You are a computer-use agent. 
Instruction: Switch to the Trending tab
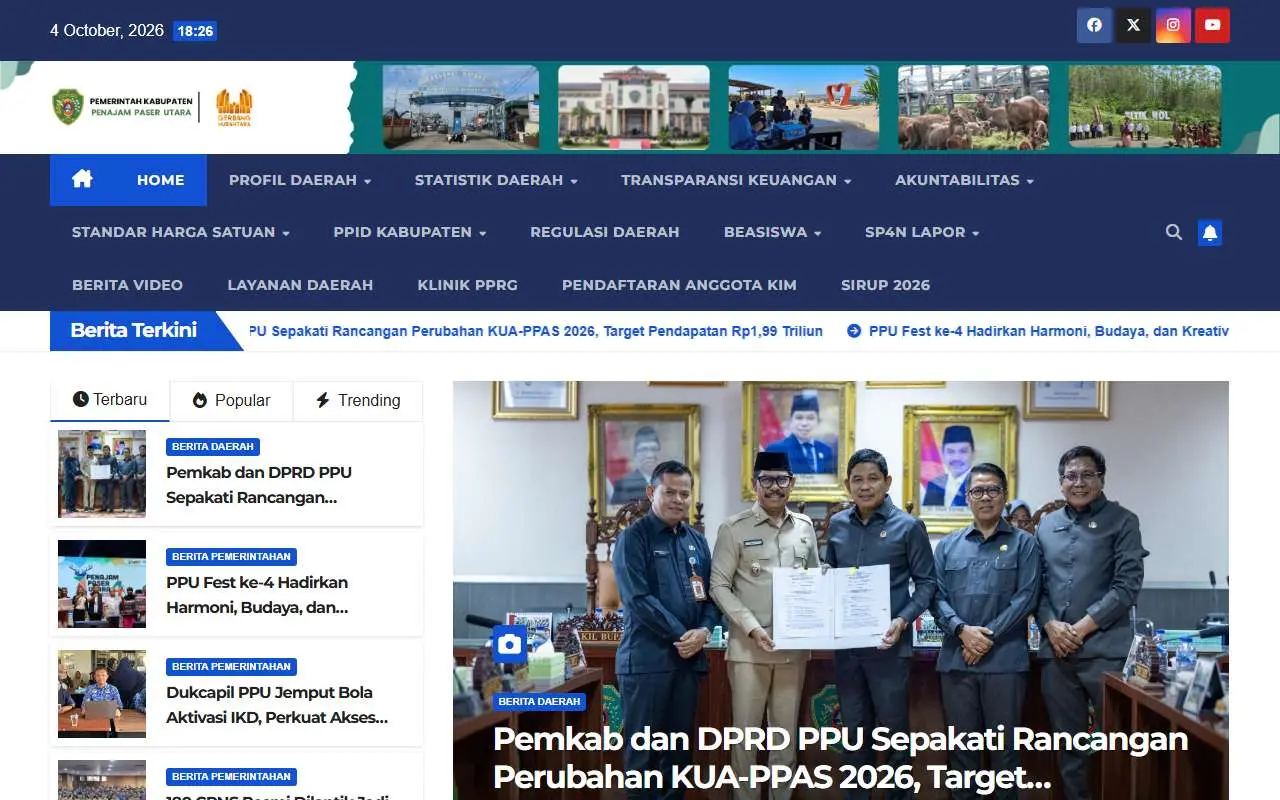(358, 400)
